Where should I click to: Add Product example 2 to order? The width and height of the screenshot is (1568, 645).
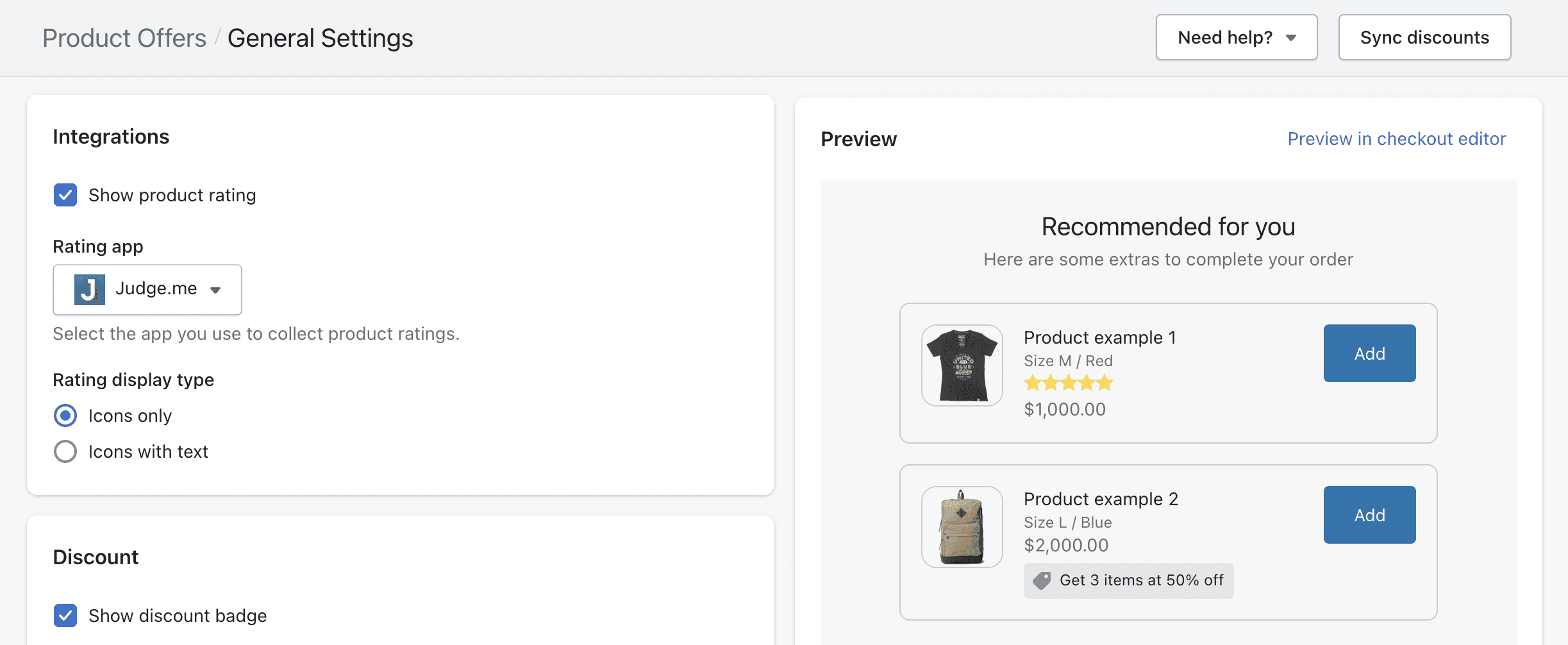tap(1369, 515)
